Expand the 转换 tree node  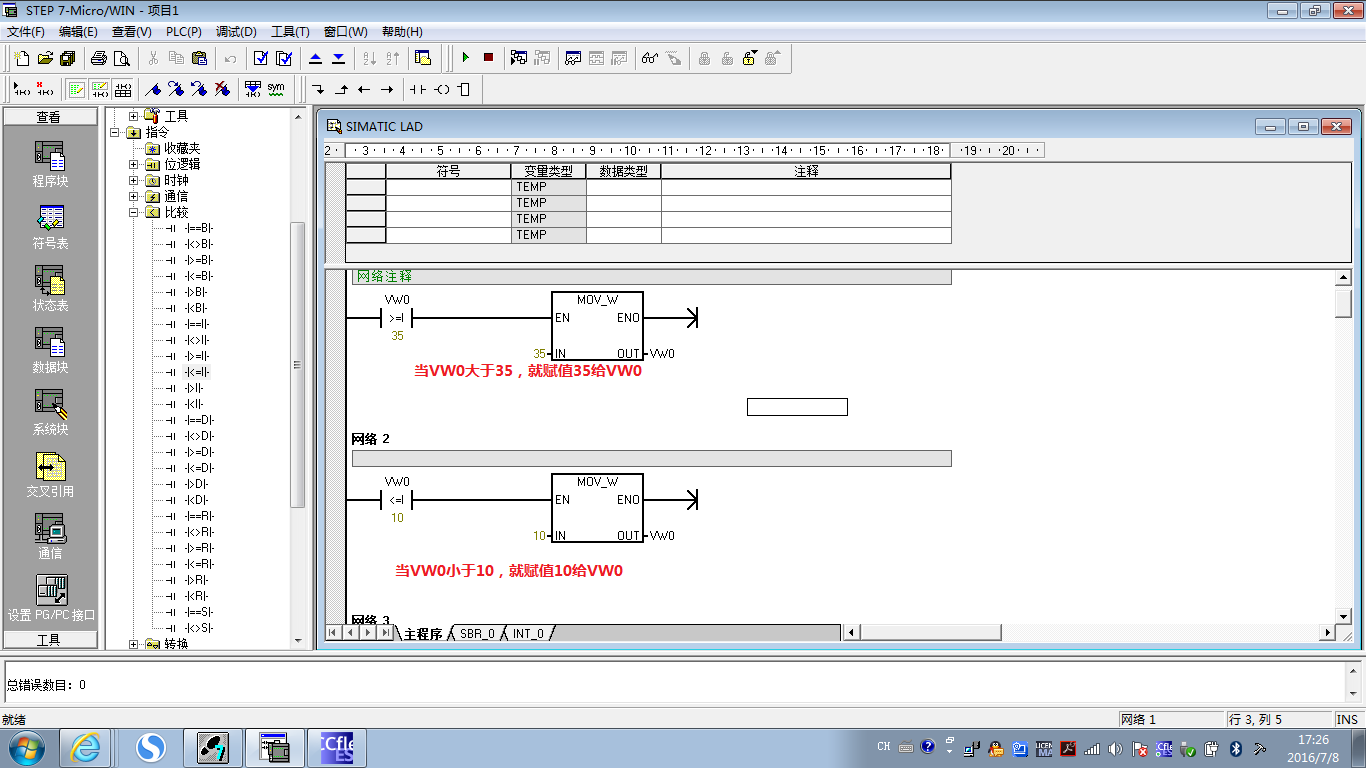tap(134, 644)
